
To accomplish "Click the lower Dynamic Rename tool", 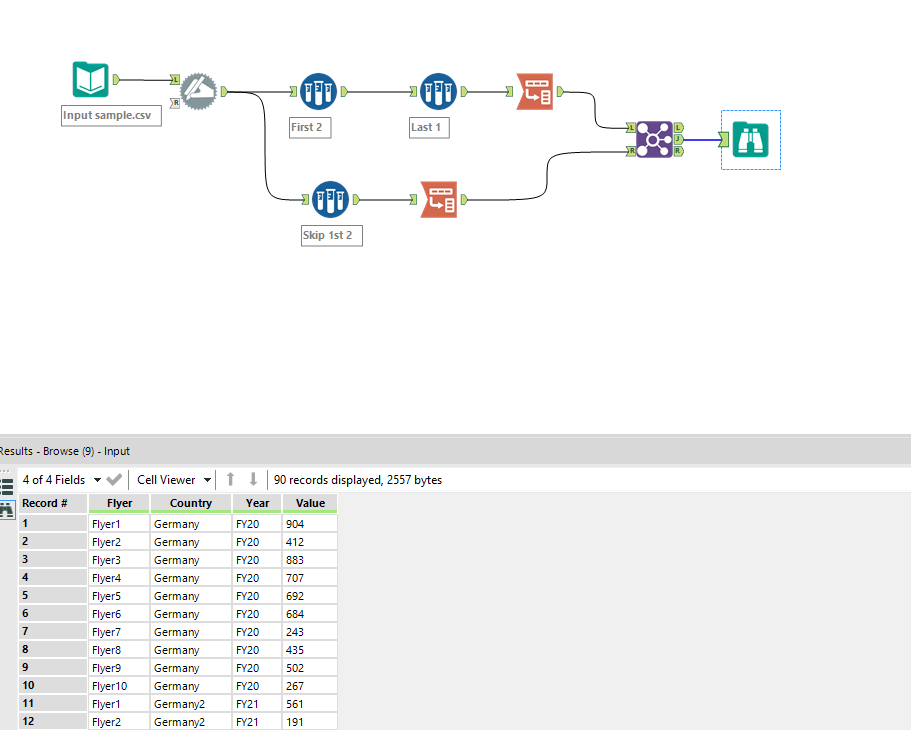I will click(439, 199).
